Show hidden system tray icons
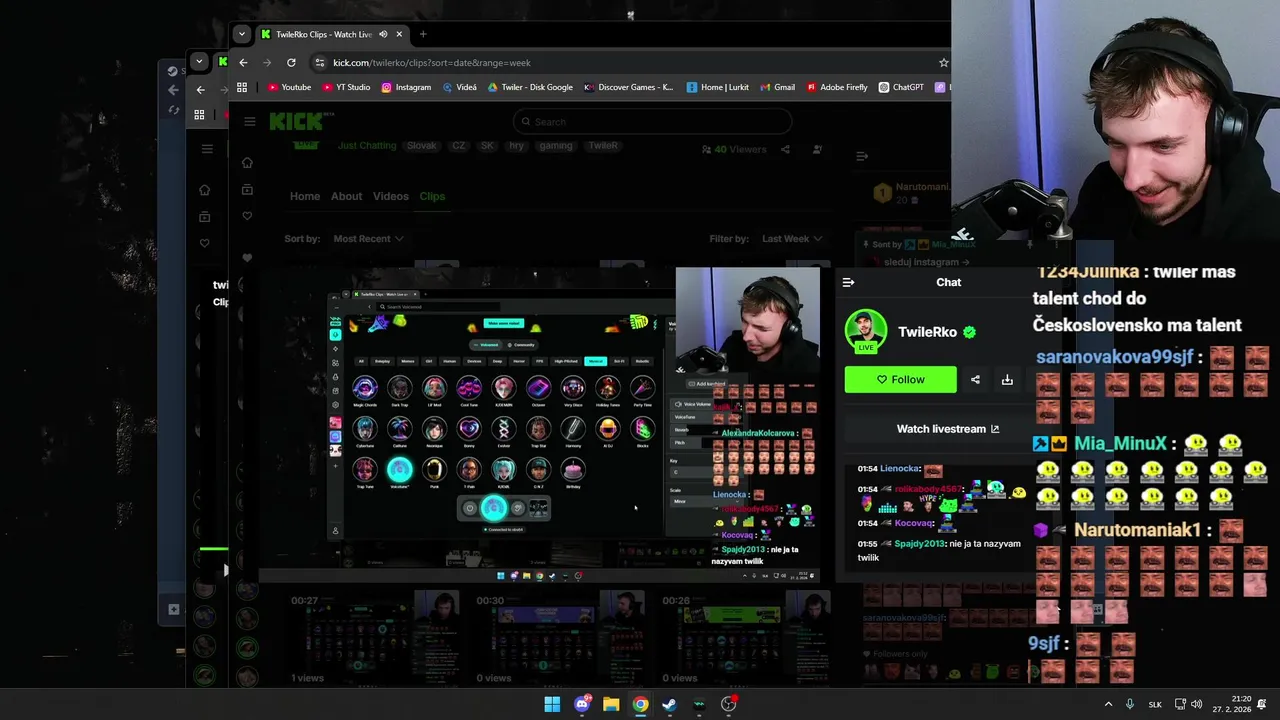 (1108, 704)
